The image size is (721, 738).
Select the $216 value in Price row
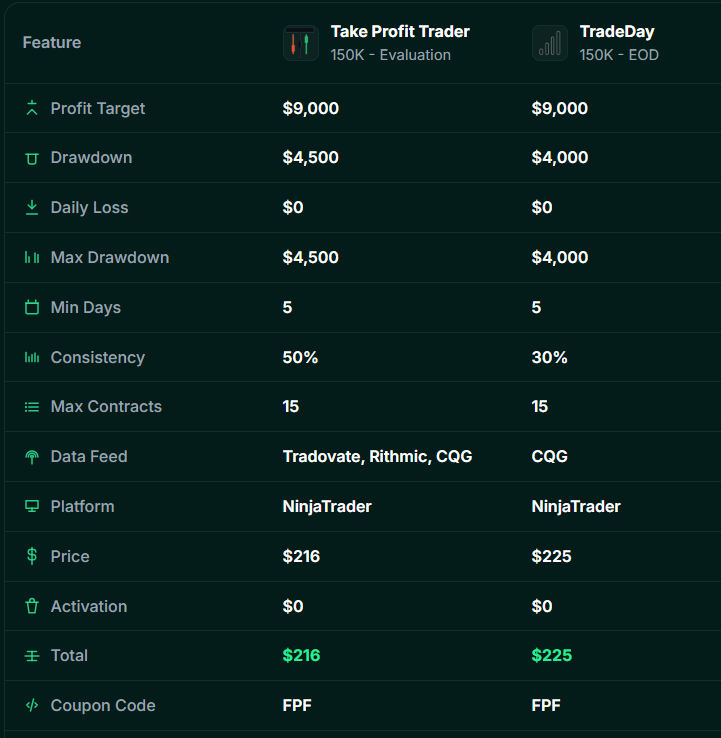tap(301, 556)
